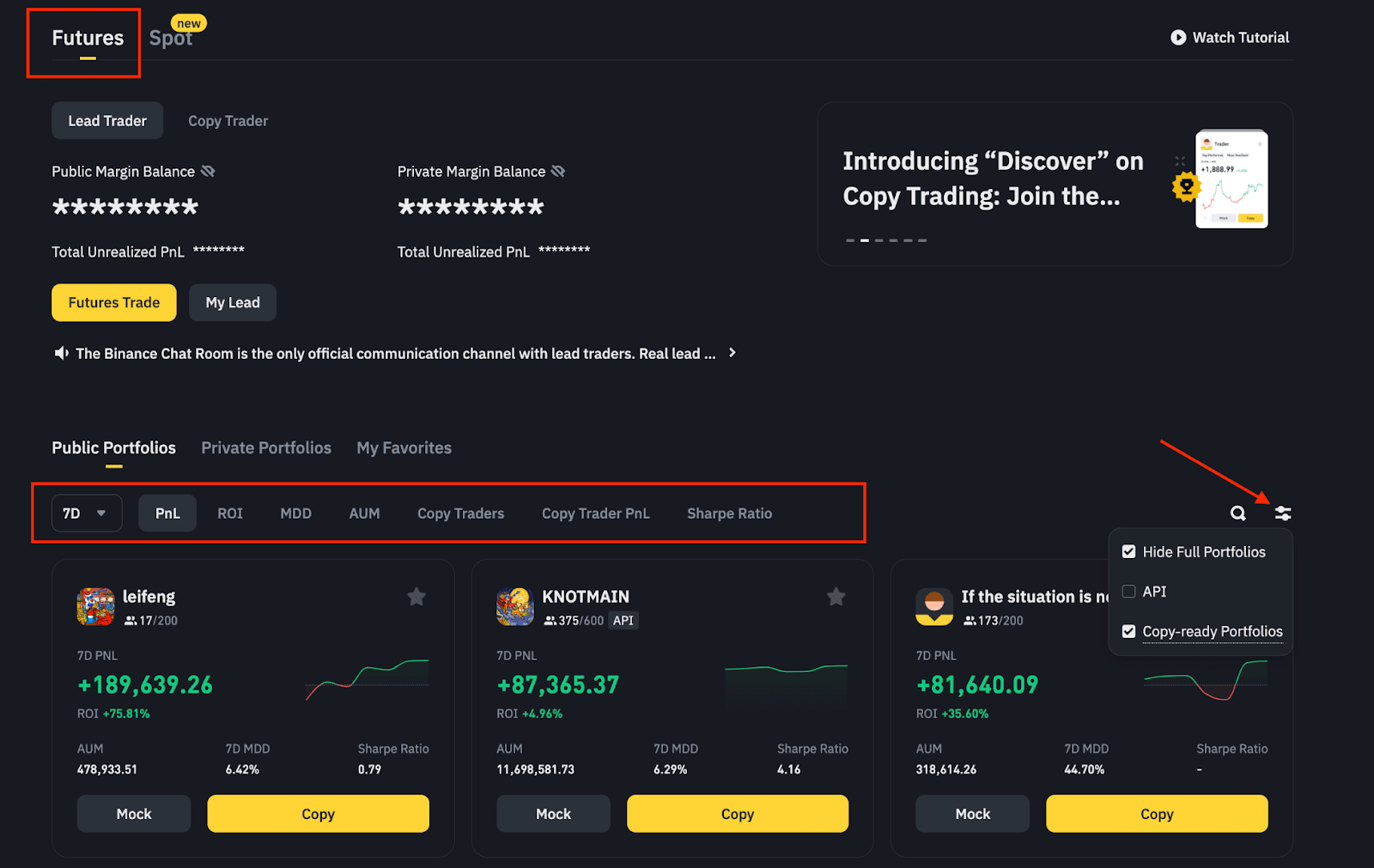The image size is (1374, 868).
Task: Click leifeng trader avatar
Action: [x=95, y=606]
